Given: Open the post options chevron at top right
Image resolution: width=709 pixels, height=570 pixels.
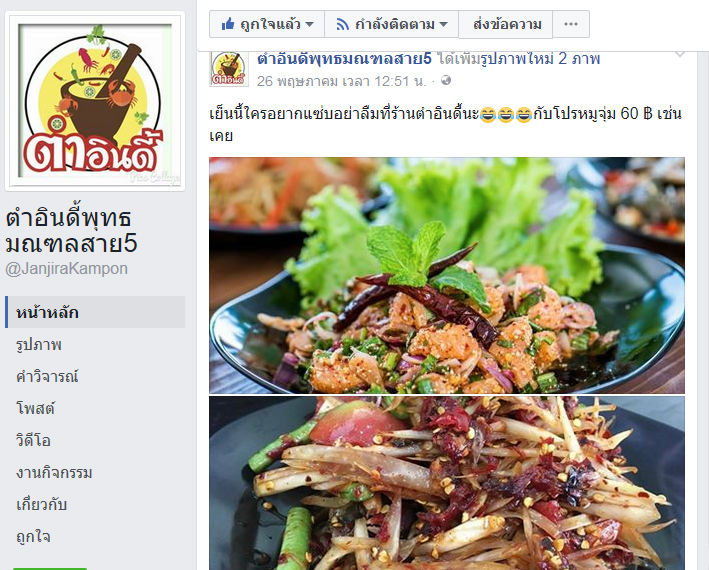Looking at the screenshot, I should click(680, 55).
